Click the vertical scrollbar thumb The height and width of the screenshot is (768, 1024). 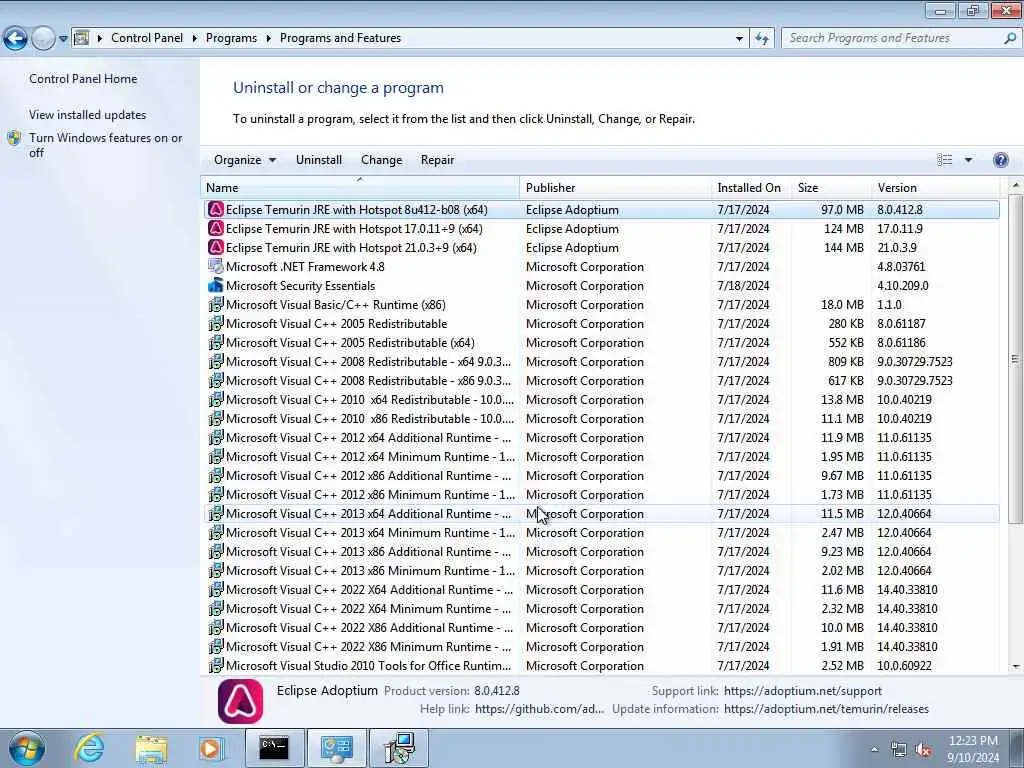point(1016,359)
